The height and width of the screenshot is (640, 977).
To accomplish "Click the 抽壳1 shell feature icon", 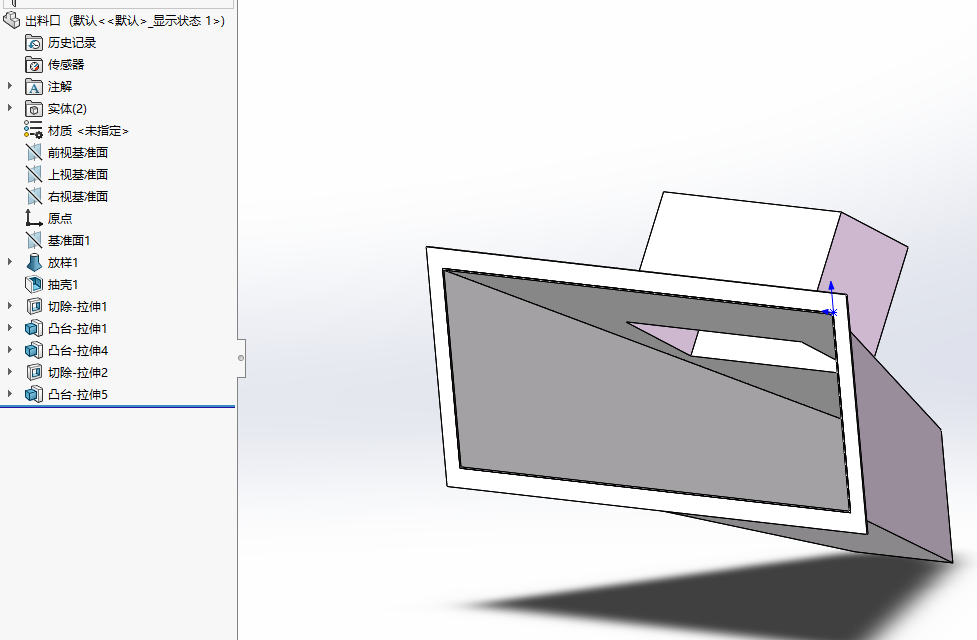I will click(x=34, y=284).
